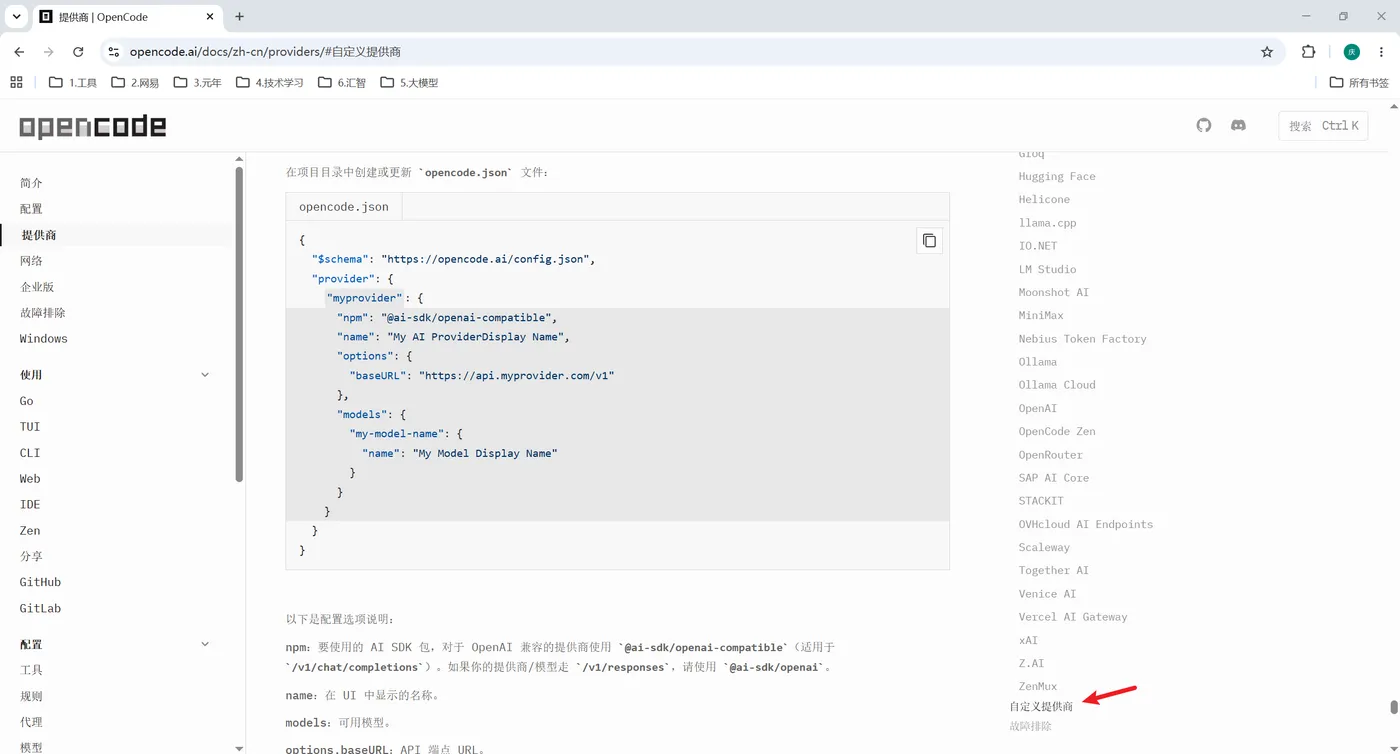Open the GitHub icon in the header
Screen dimensions: 1400x754
(x=1204, y=125)
